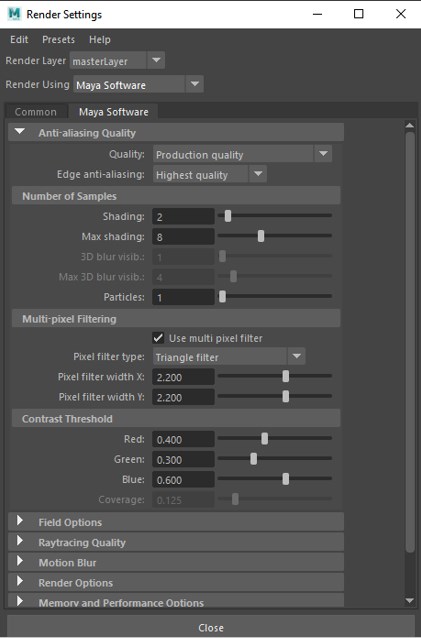The image size is (421, 638).
Task: Click the Max shading input field
Action: [x=183, y=236]
